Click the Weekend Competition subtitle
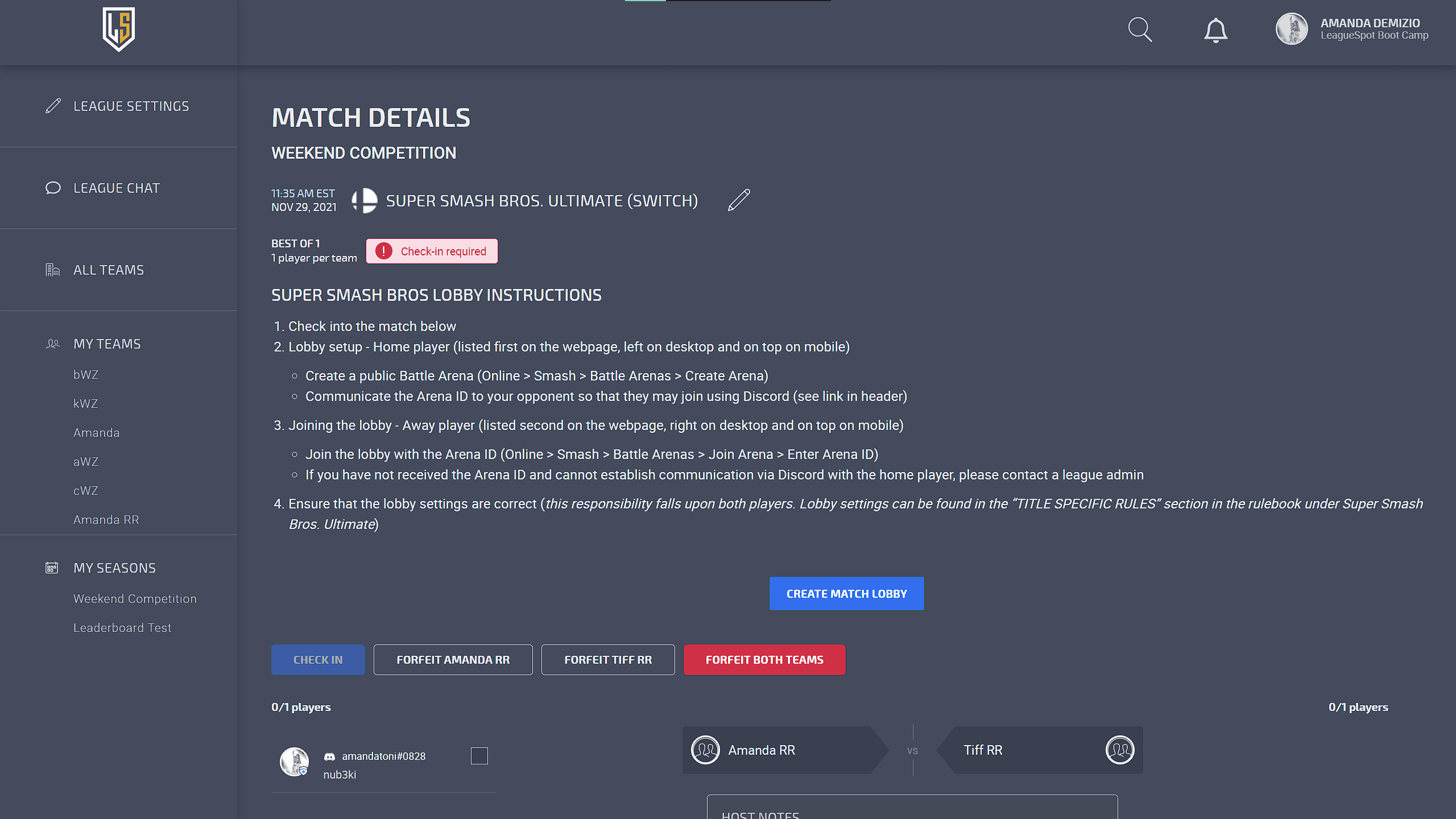Image resolution: width=1456 pixels, height=819 pixels. pyautogui.click(x=364, y=153)
